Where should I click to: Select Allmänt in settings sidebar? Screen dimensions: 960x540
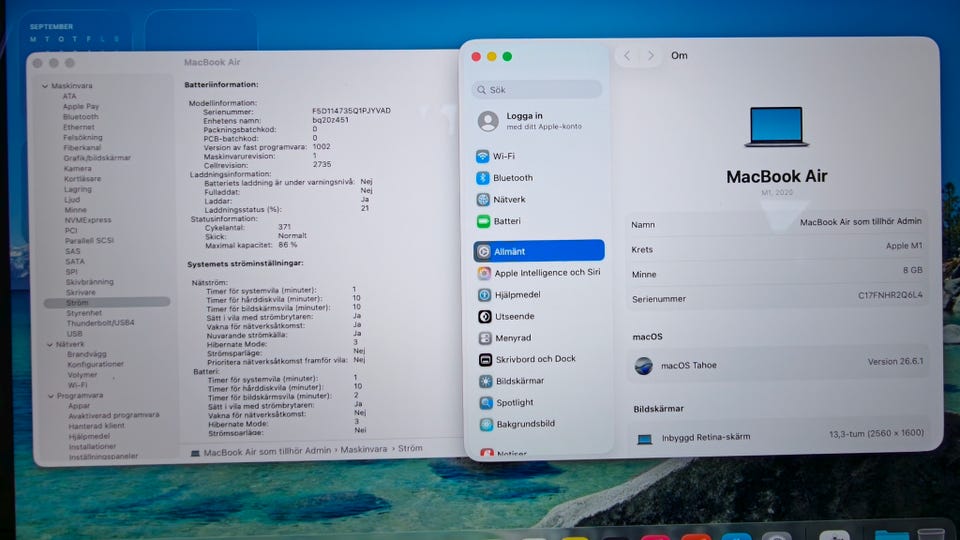[x=539, y=251]
